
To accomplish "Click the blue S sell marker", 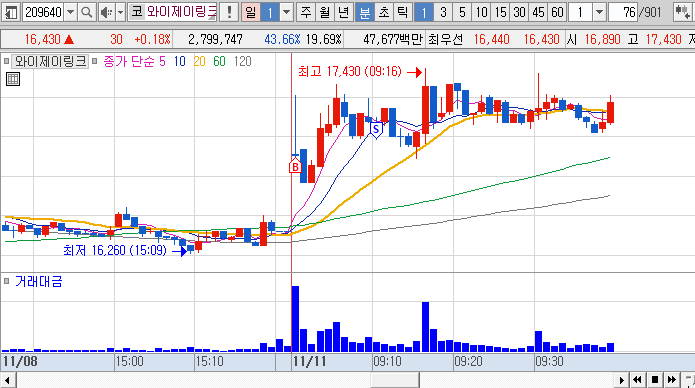I will click(376, 130).
